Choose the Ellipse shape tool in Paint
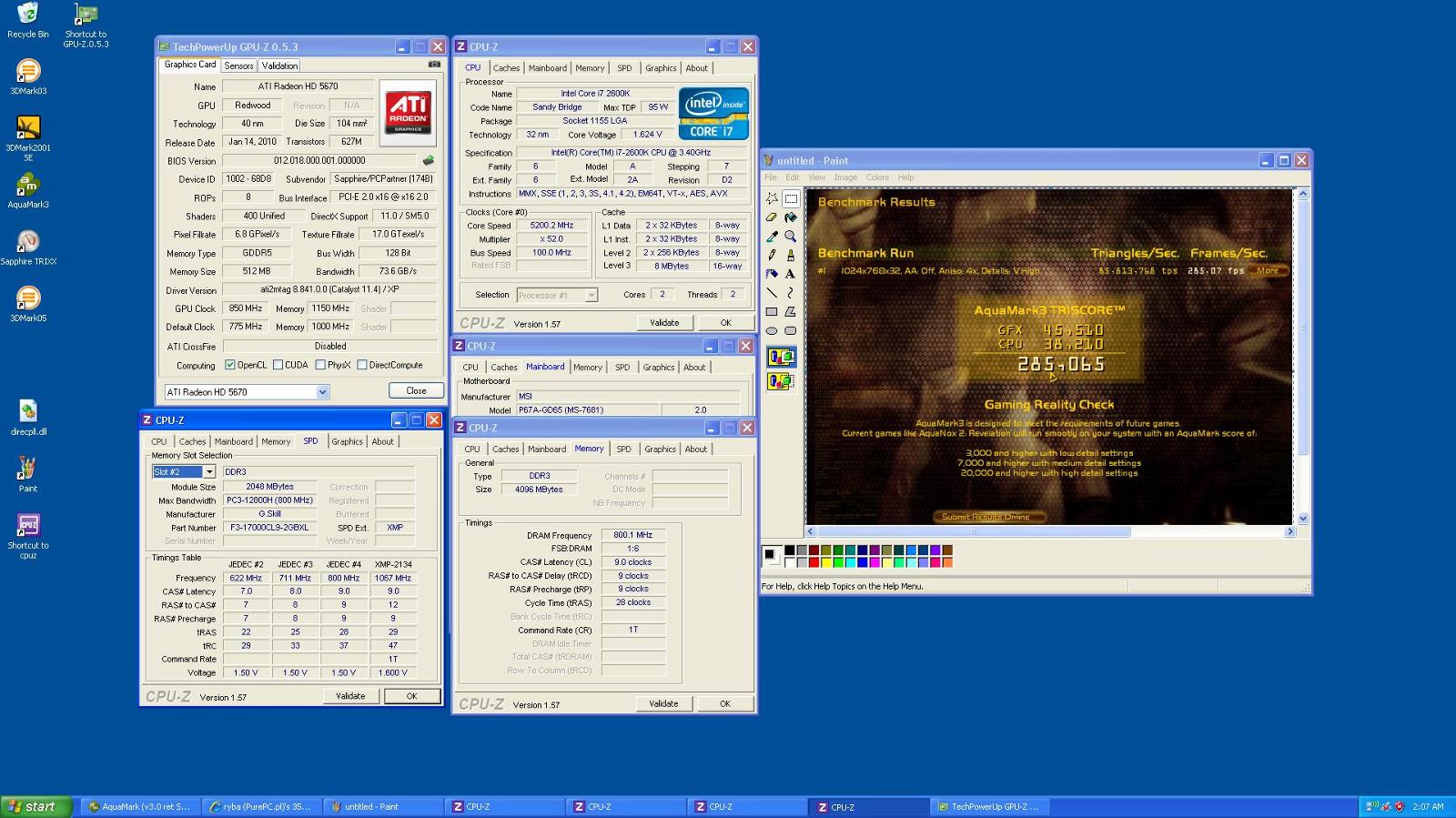Image resolution: width=1456 pixels, height=818 pixels. (772, 331)
